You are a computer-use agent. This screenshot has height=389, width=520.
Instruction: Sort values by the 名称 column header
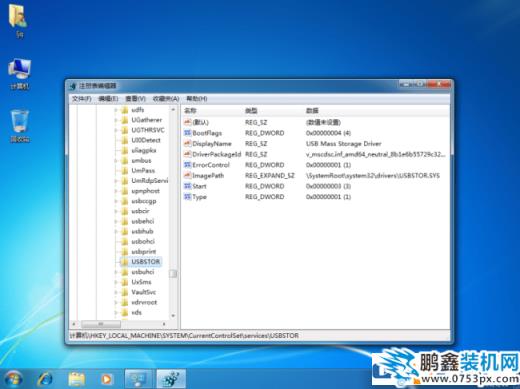[x=213, y=110]
